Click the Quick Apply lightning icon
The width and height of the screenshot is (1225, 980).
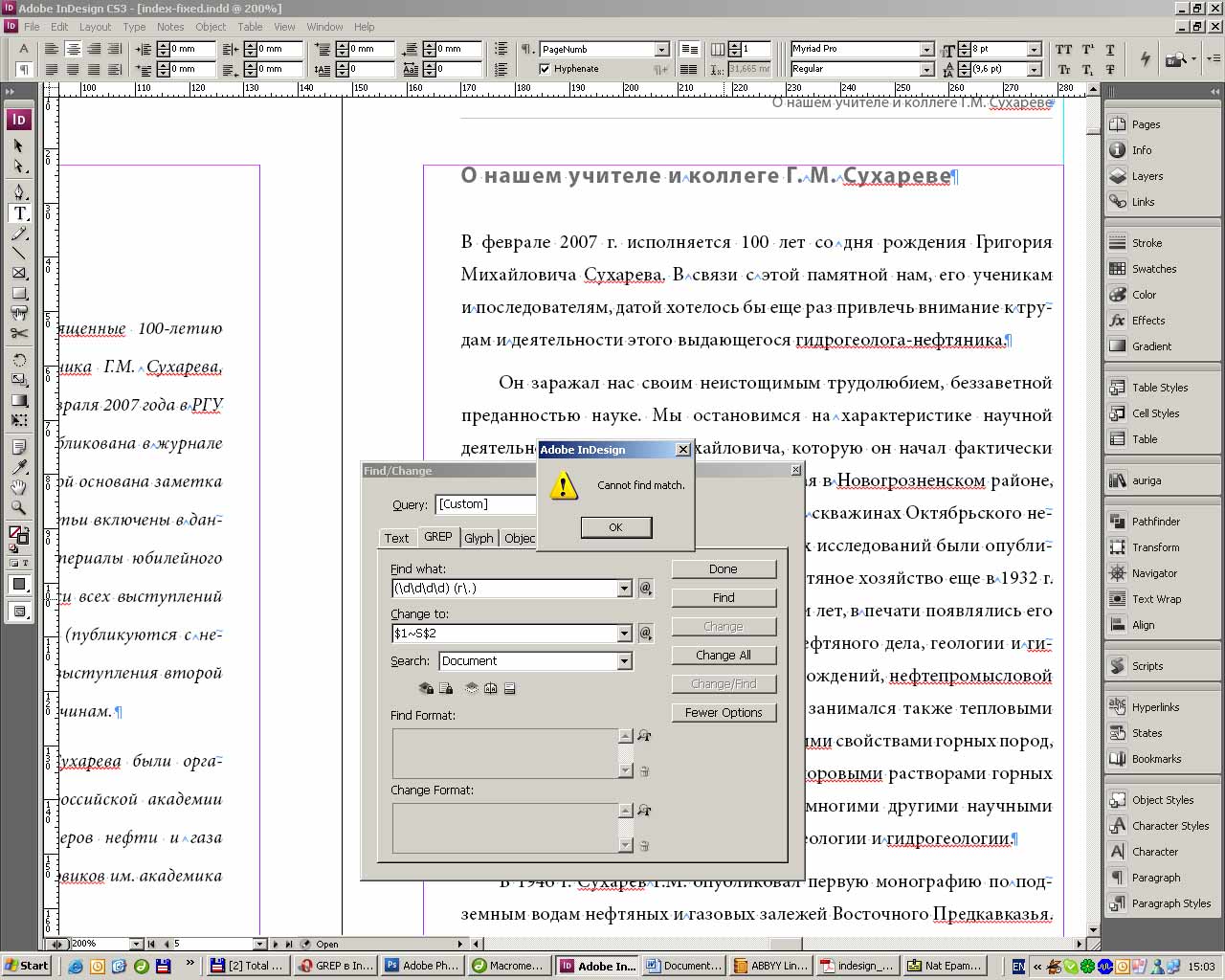(1145, 59)
